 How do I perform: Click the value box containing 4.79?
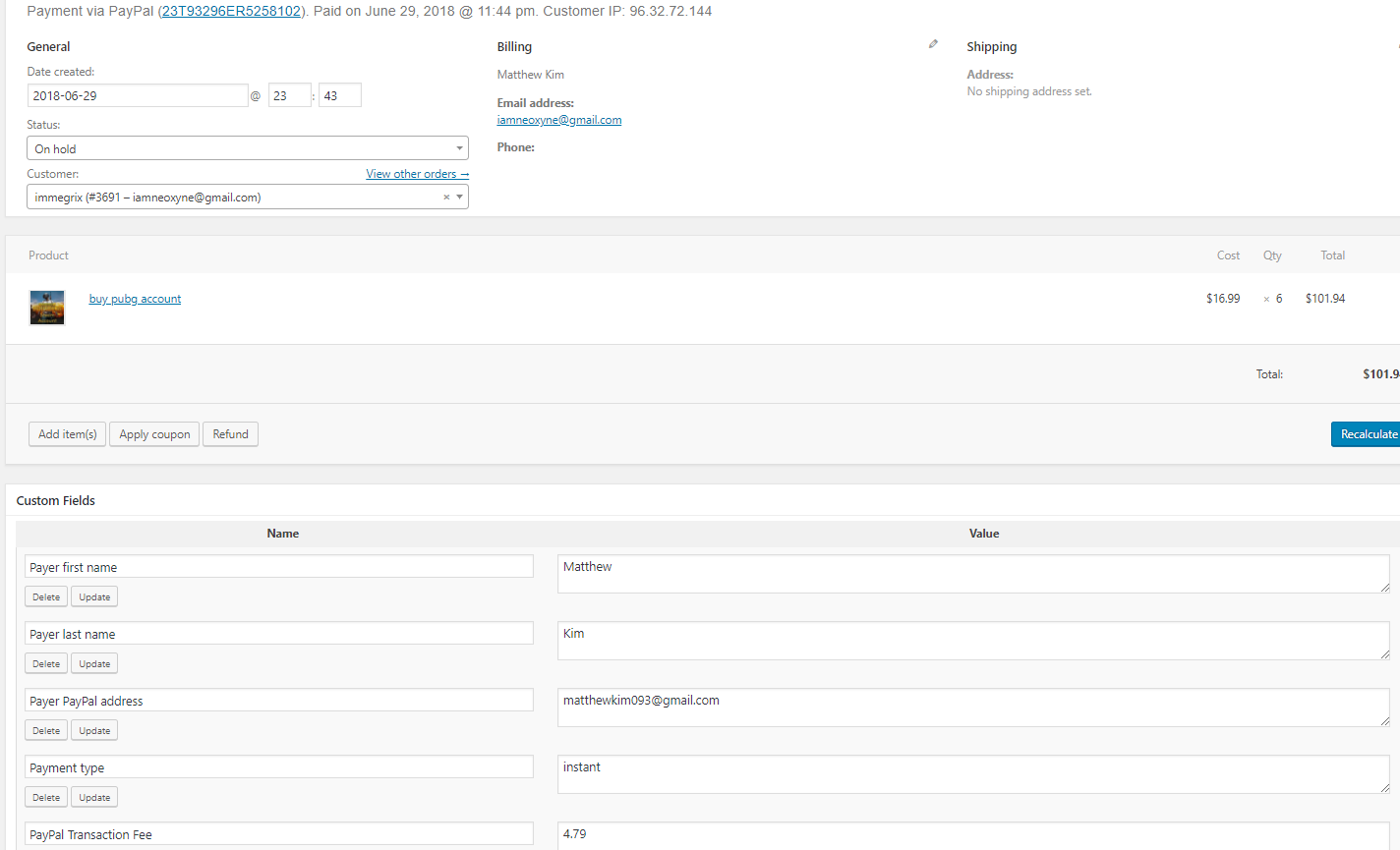(973, 836)
